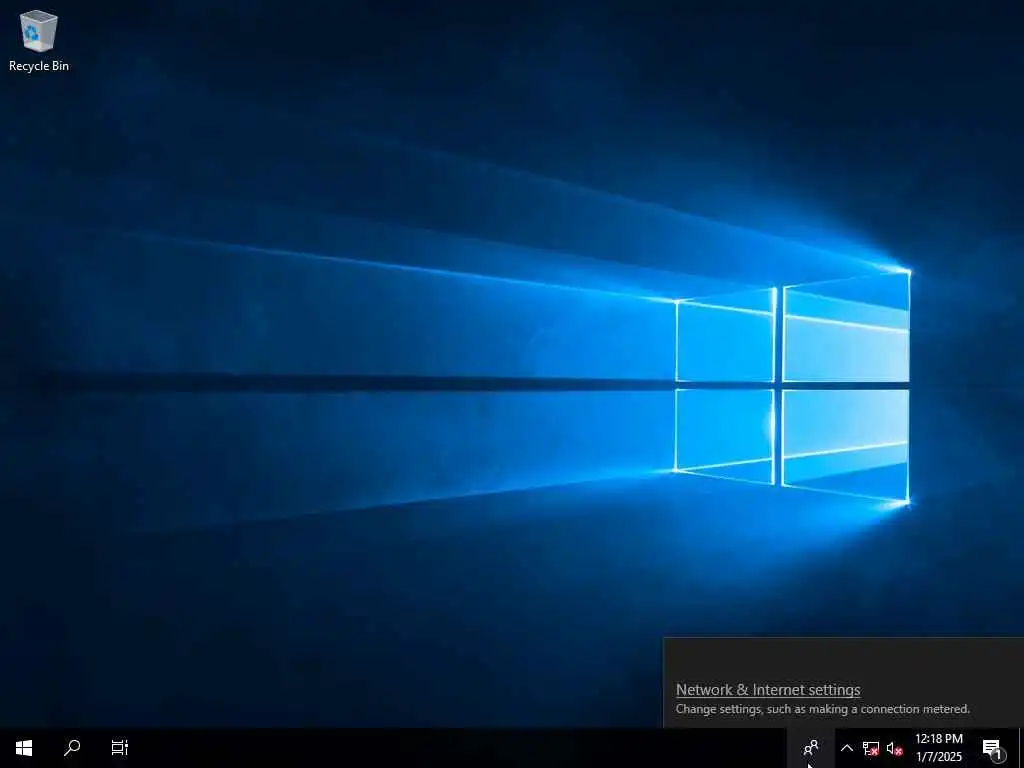Click the muted volume speaker icon
Viewport: 1024px width, 768px height.
pos(895,748)
